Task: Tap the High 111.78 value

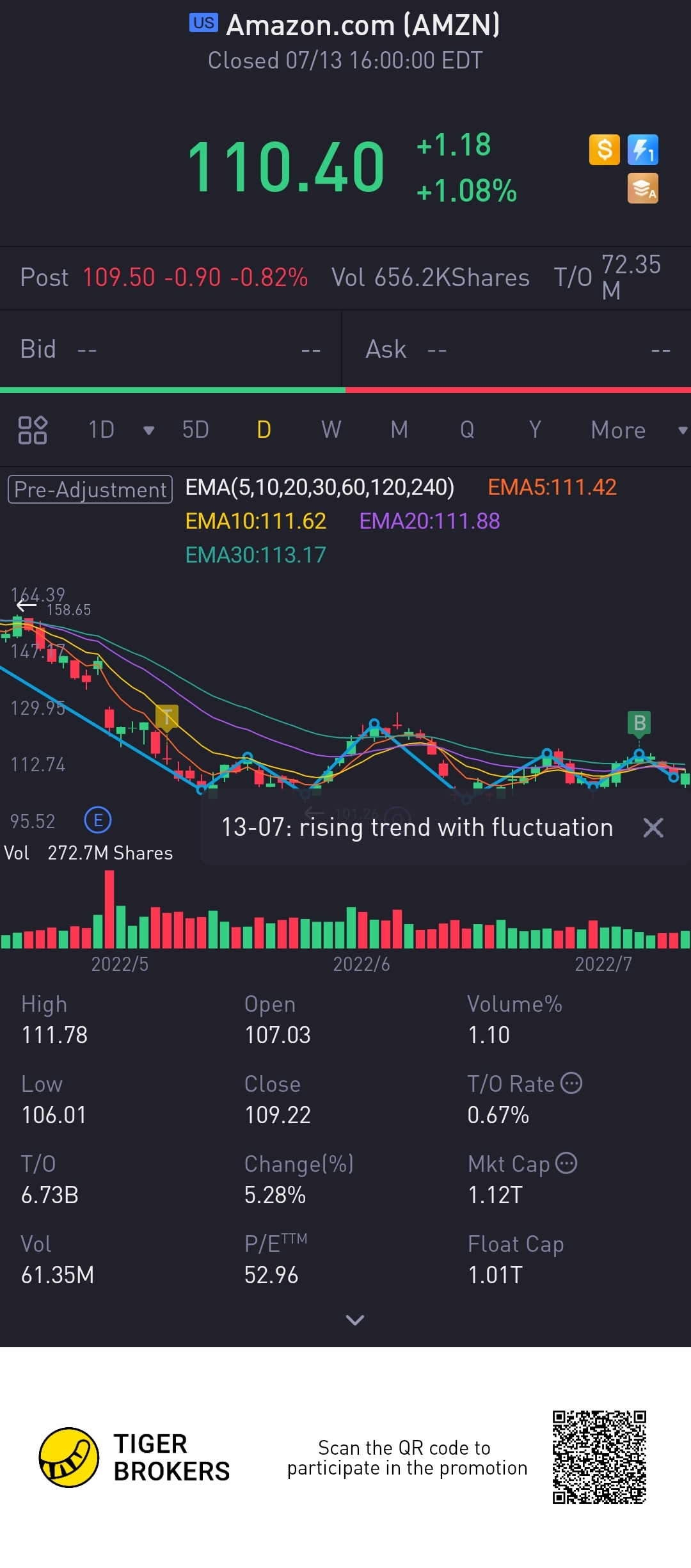Action: pos(54,1035)
